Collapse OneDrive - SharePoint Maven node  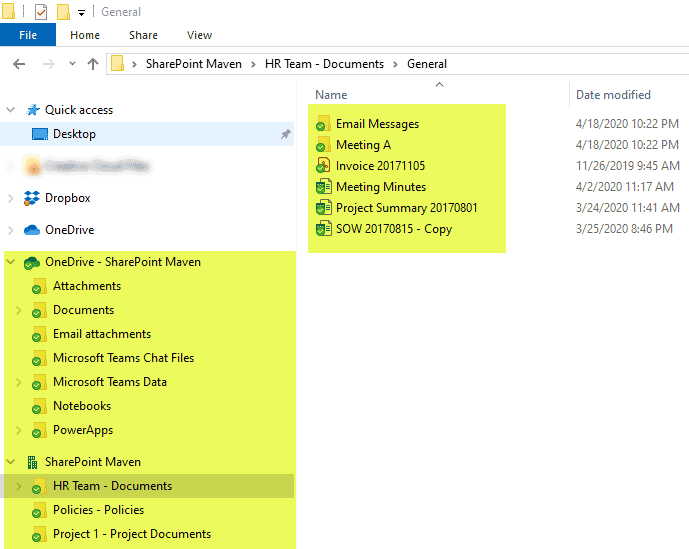click(x=11, y=262)
